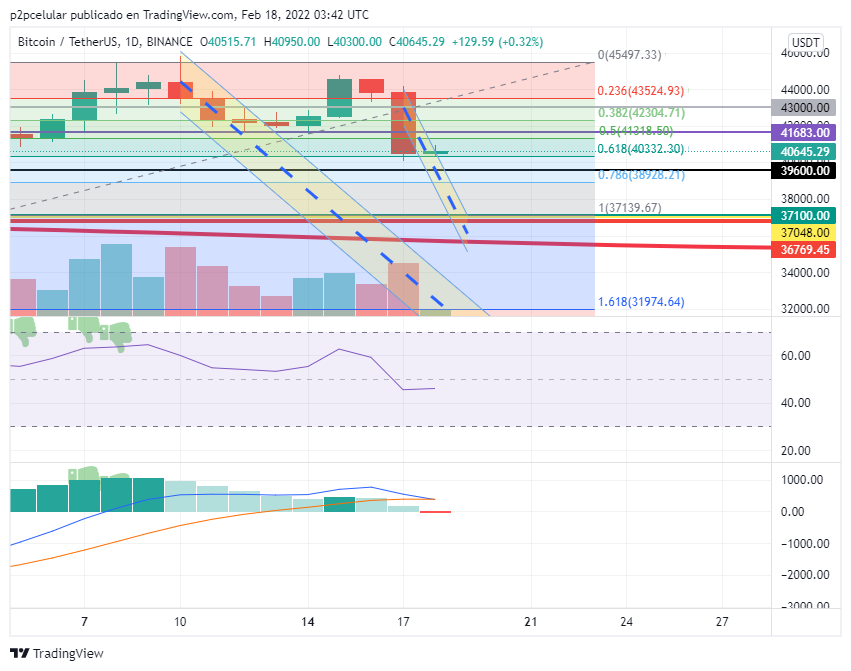
Task: Click date label 7 on time axis
Action: tap(84, 622)
